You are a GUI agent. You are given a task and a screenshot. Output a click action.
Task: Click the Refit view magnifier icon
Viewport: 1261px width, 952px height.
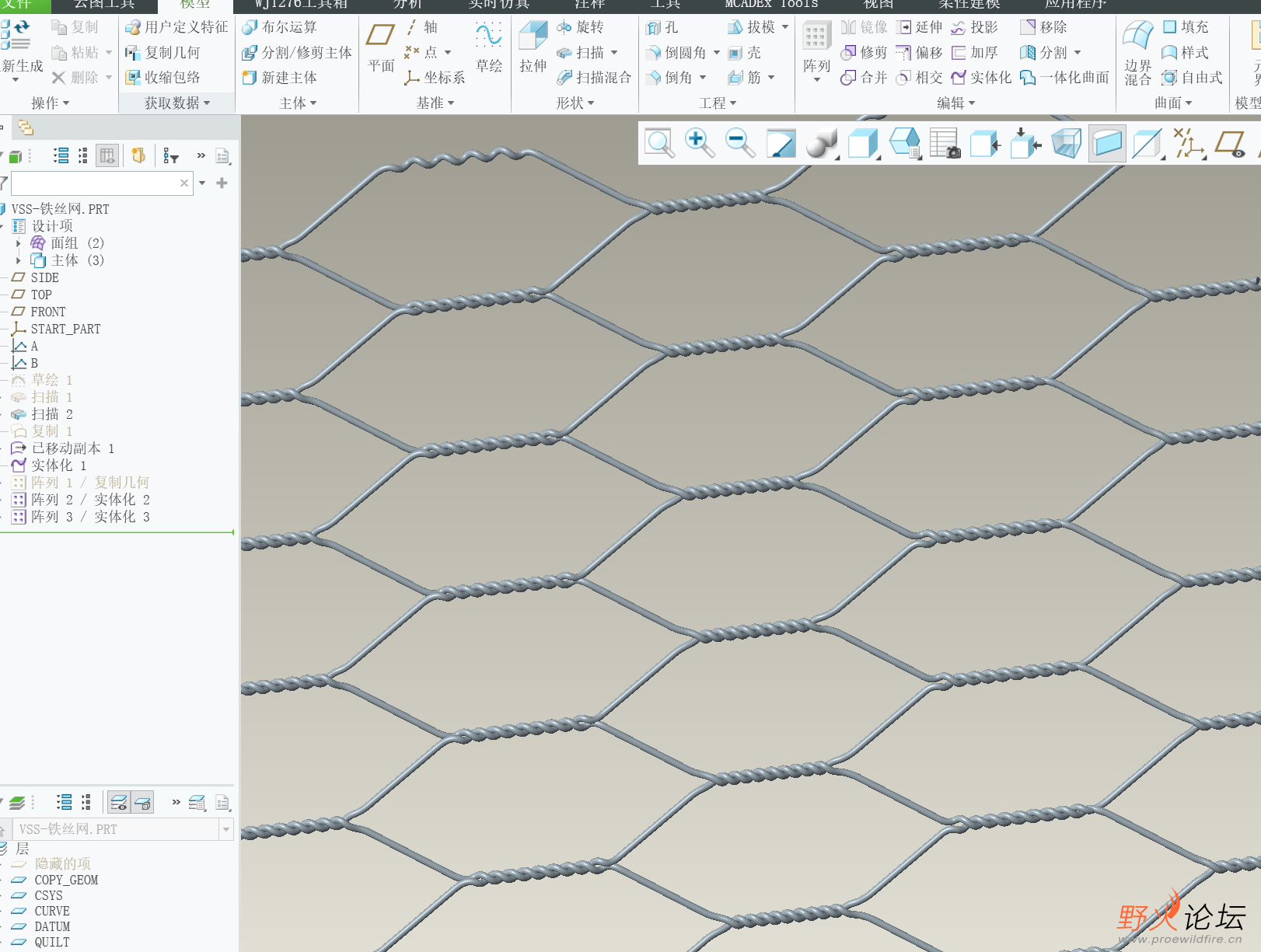[x=659, y=143]
